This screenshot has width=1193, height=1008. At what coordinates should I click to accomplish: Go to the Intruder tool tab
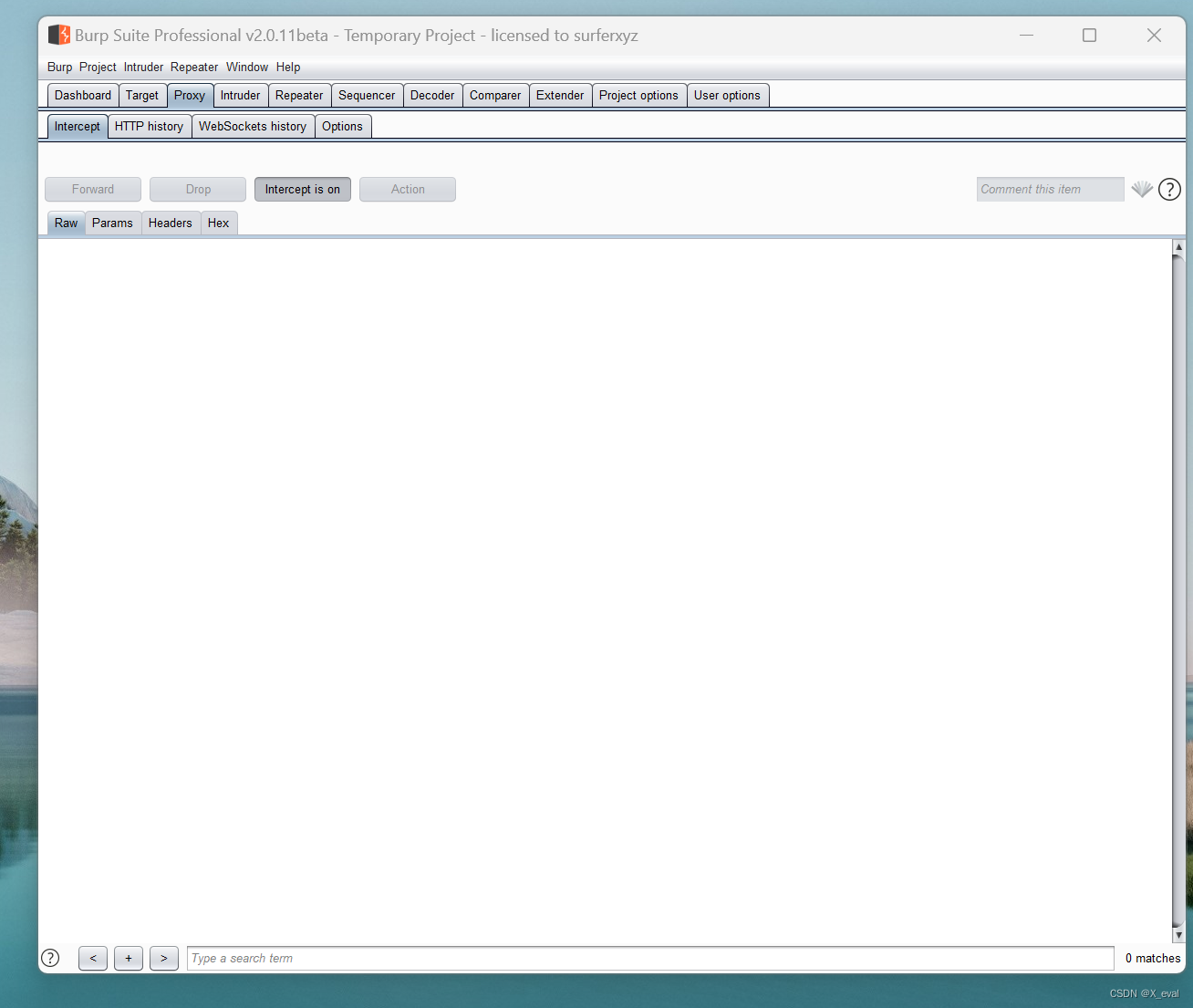click(x=240, y=95)
